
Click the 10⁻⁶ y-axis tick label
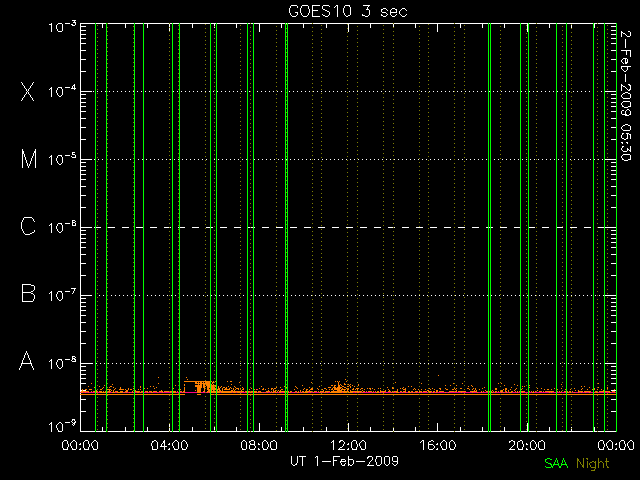point(62,227)
